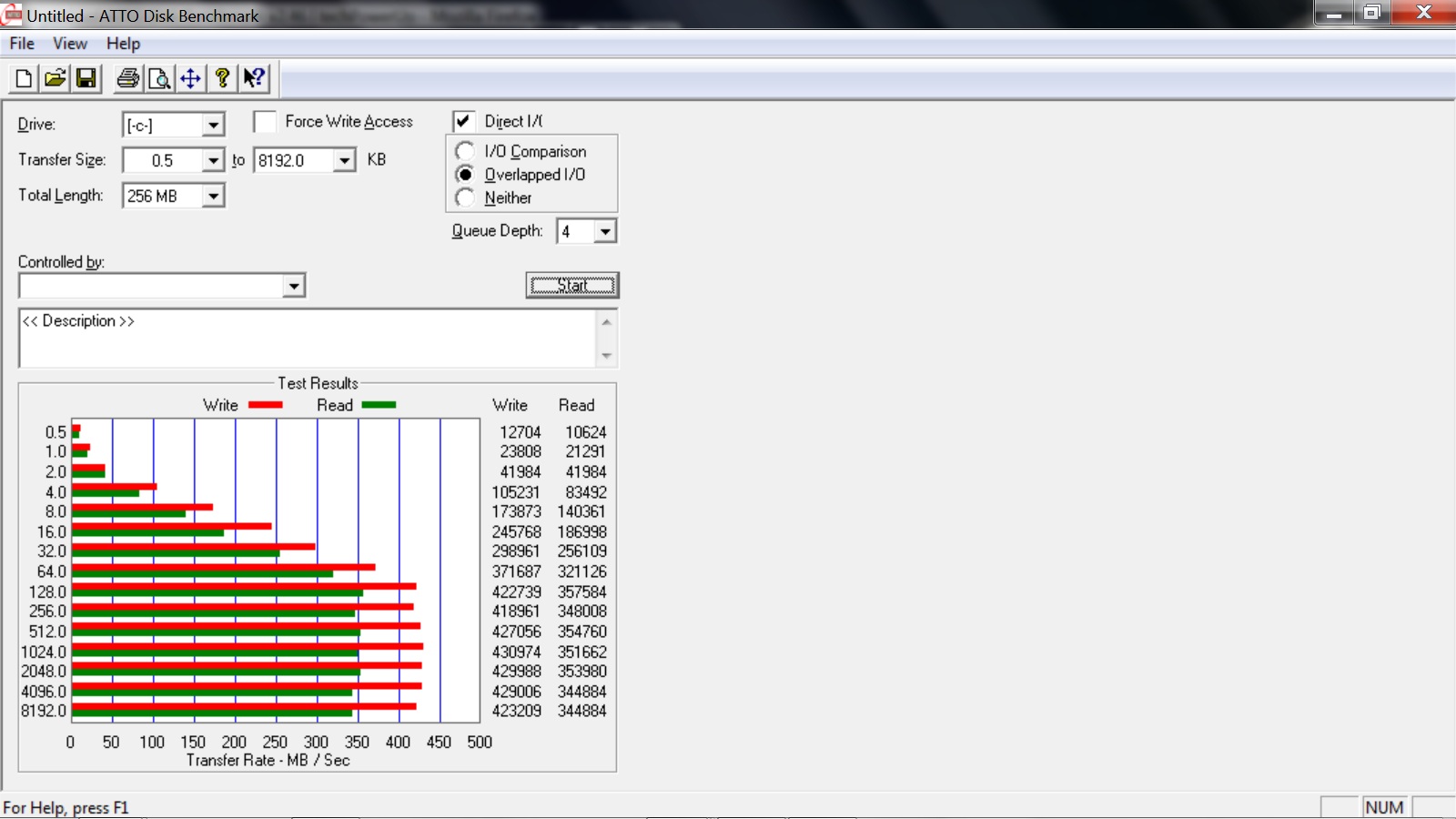
Task: Select the I/O Comparison radio button
Action: tap(465, 151)
